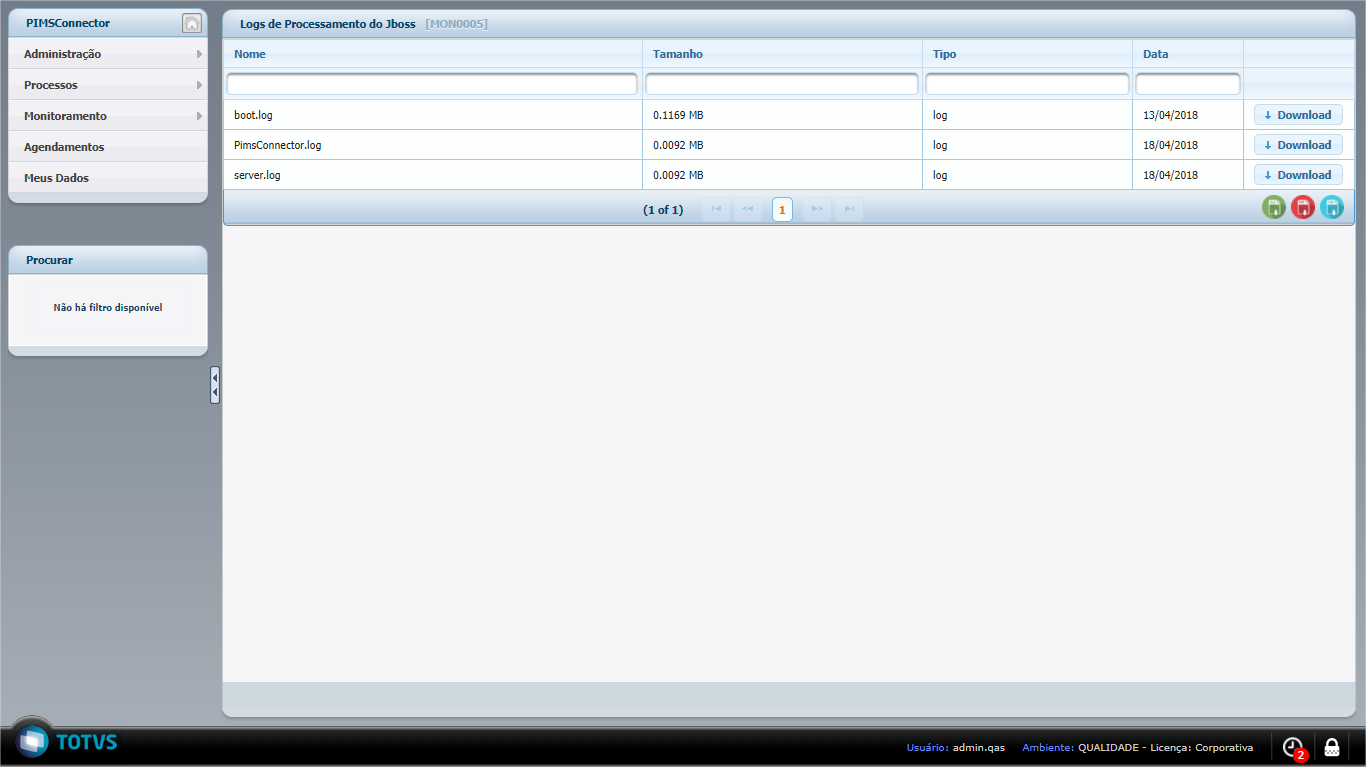Go to the next page of the log table
The image size is (1366, 767).
(817, 209)
